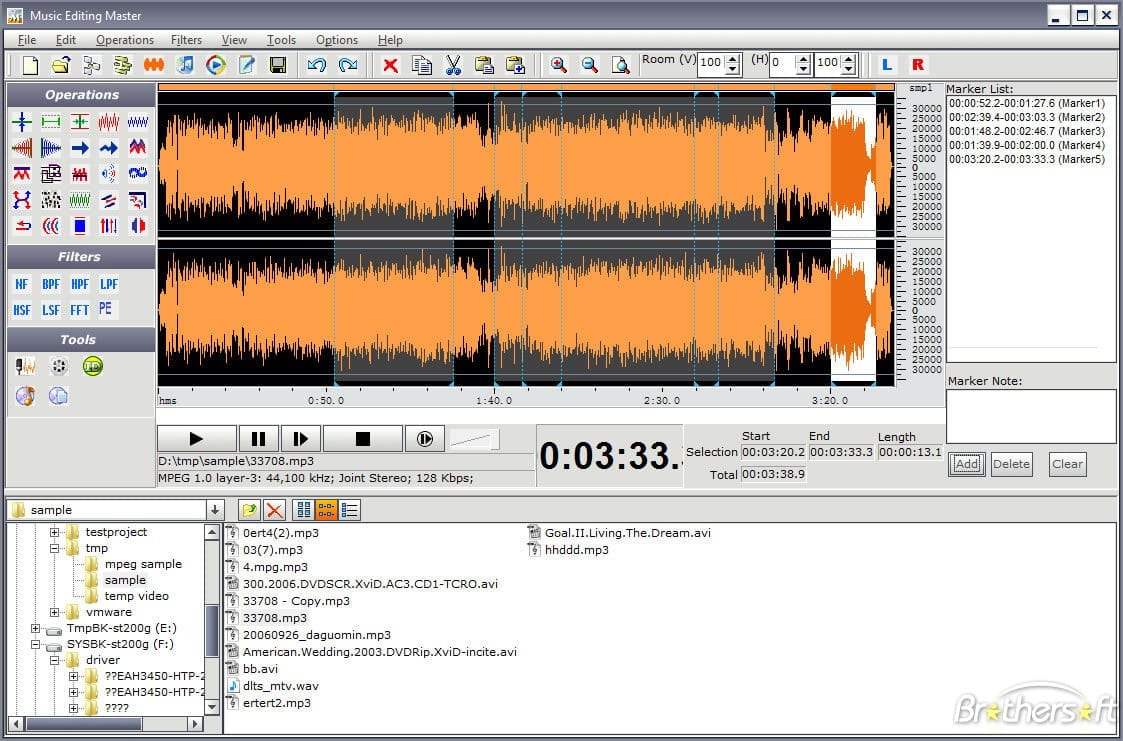Toggle the right channel R button

917,65
